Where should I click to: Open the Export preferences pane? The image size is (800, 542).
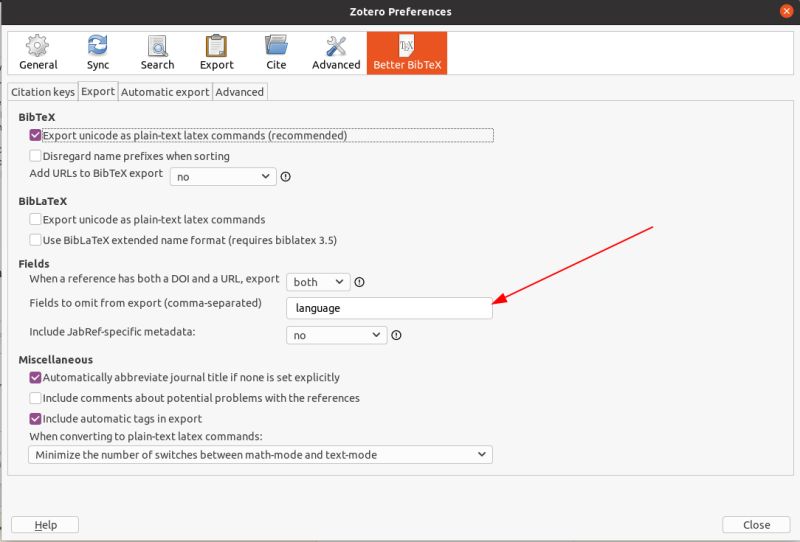216,53
